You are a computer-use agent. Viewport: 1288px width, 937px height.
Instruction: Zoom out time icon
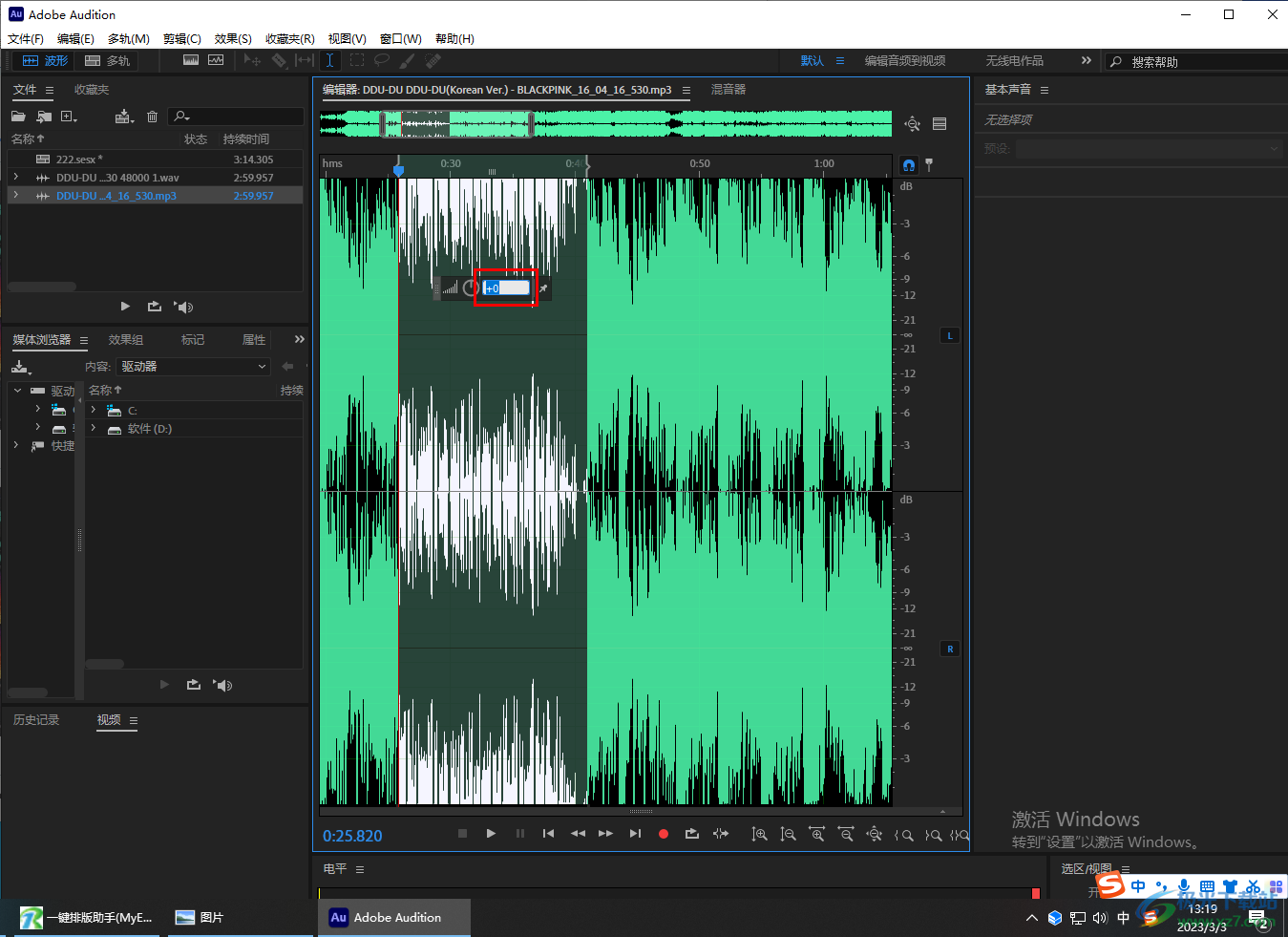(845, 834)
